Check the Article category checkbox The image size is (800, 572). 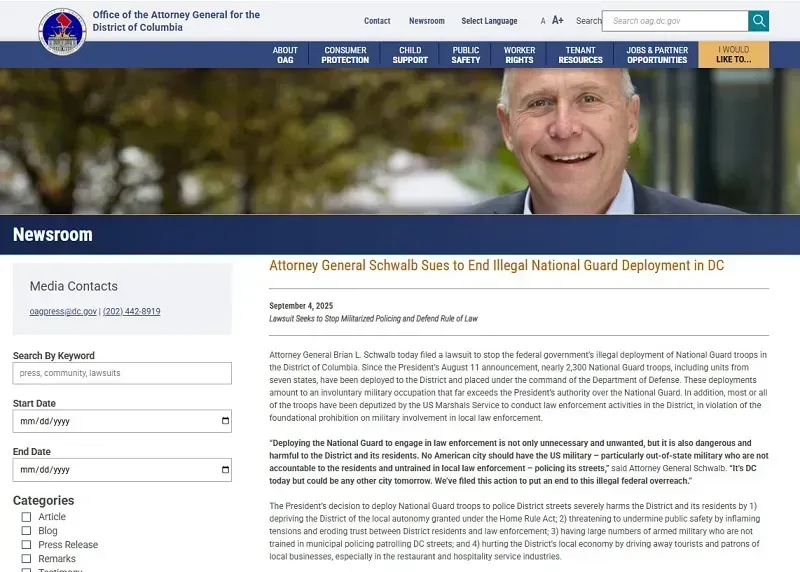[27, 517]
